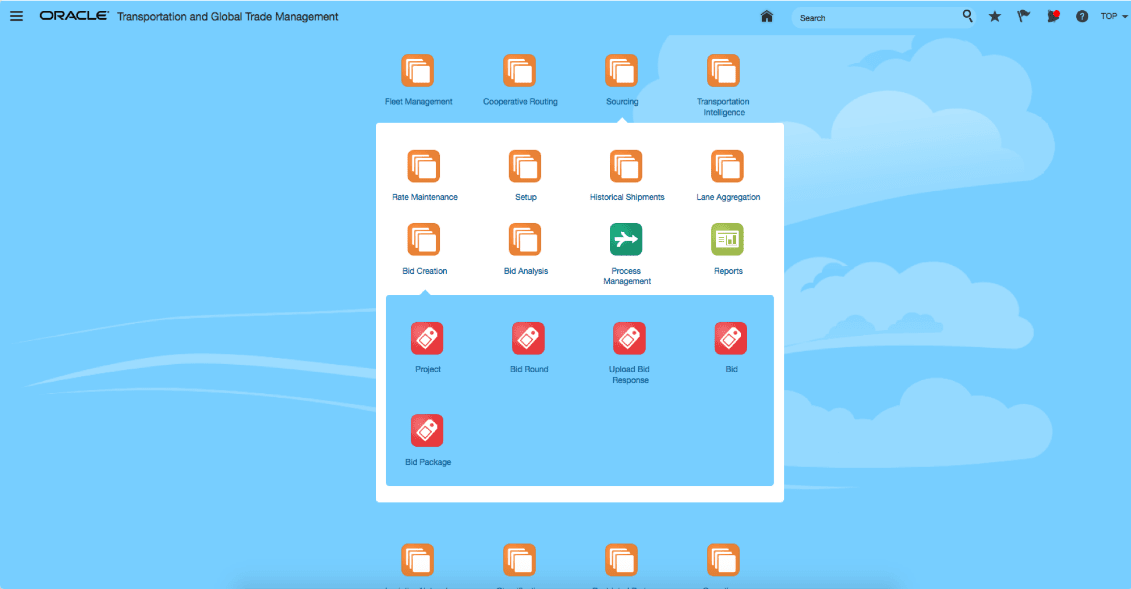Collapse the Sourcing expanded panel
Image resolution: width=1131 pixels, height=589 pixels.
pos(621,70)
